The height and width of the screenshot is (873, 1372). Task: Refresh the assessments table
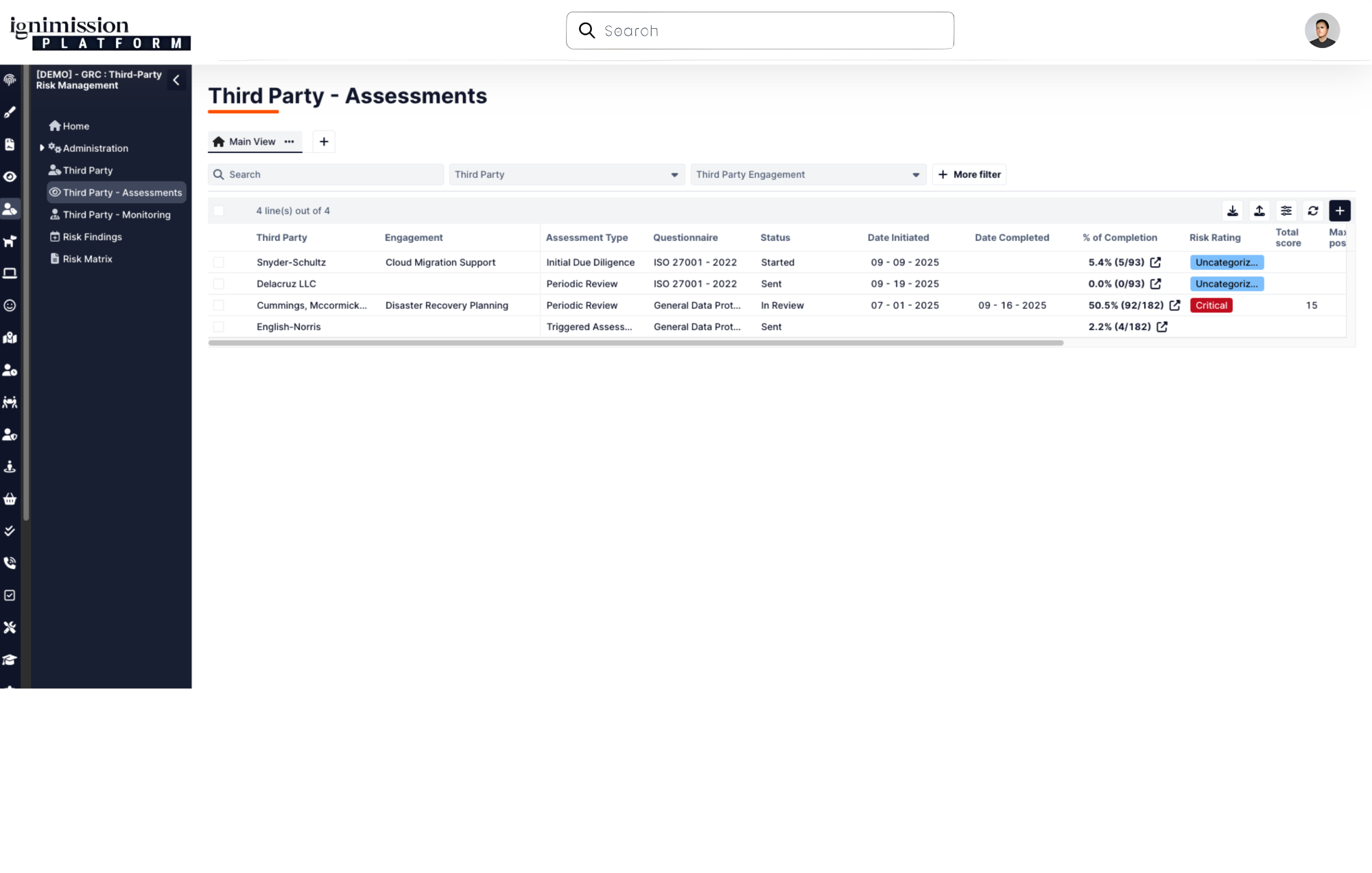(1313, 211)
